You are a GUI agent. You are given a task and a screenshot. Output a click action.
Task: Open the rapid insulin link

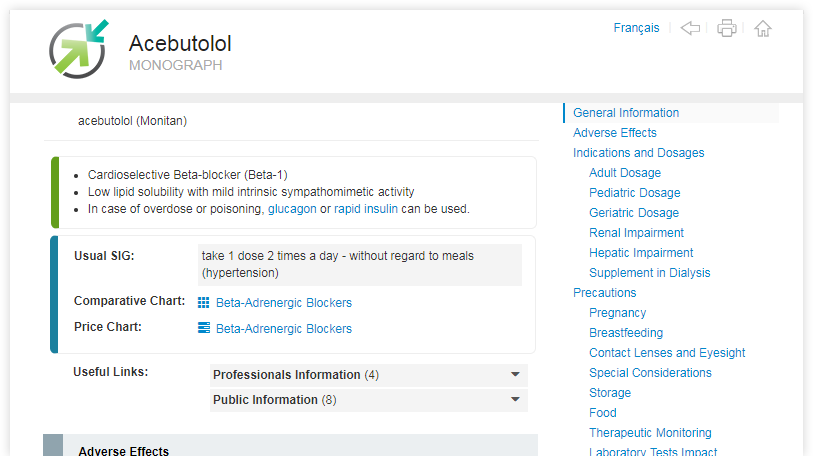(366, 209)
